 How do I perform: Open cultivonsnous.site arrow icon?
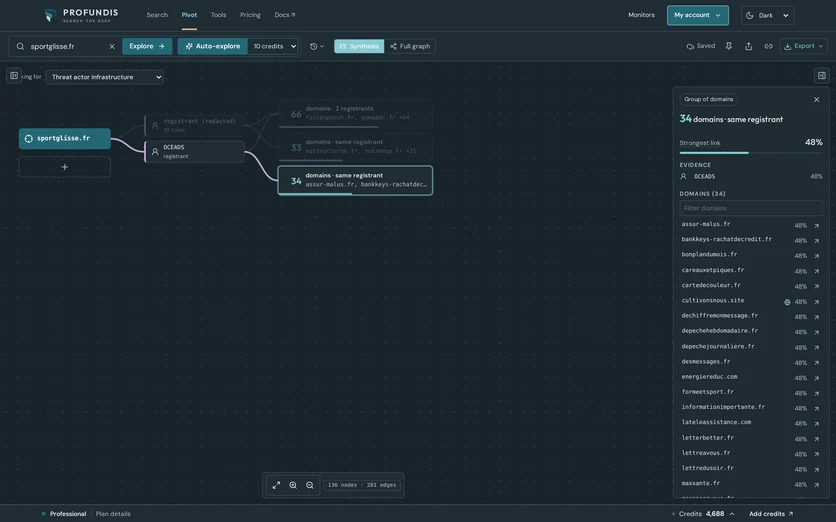[x=816, y=302]
